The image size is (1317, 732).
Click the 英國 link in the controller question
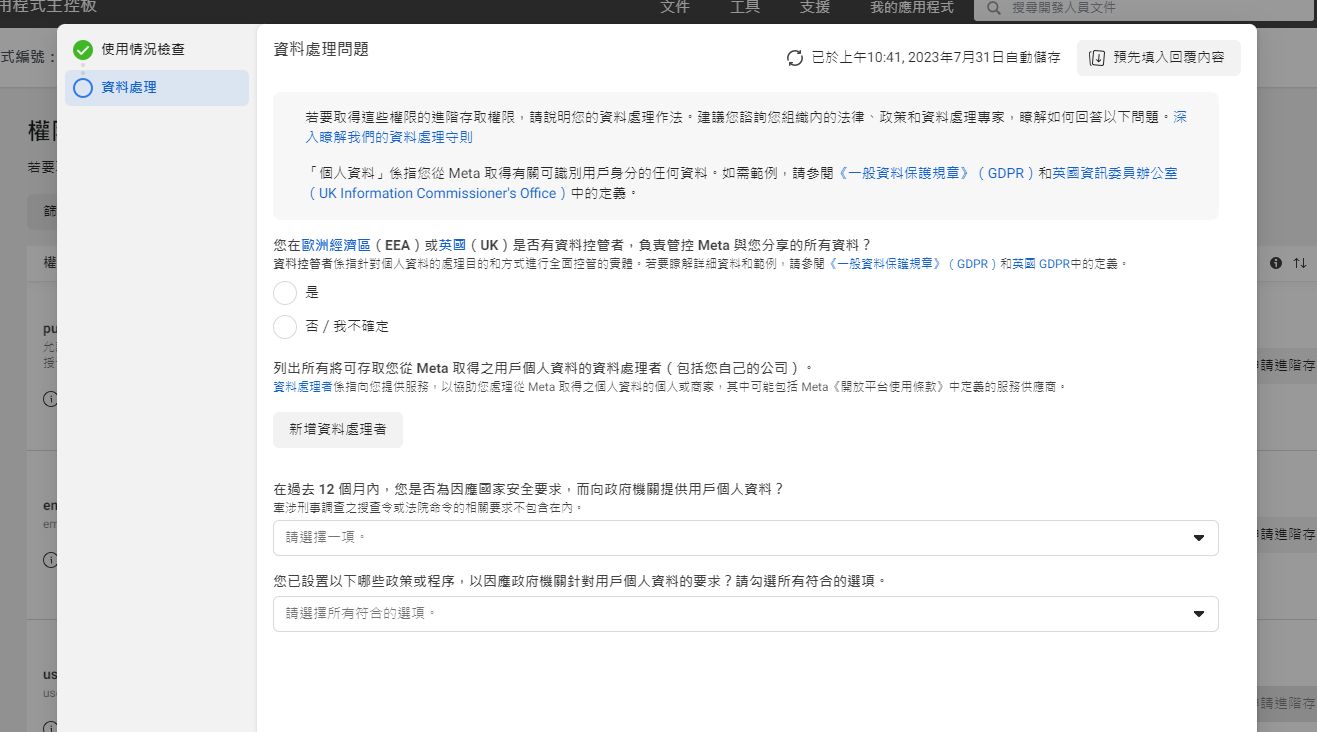point(453,245)
